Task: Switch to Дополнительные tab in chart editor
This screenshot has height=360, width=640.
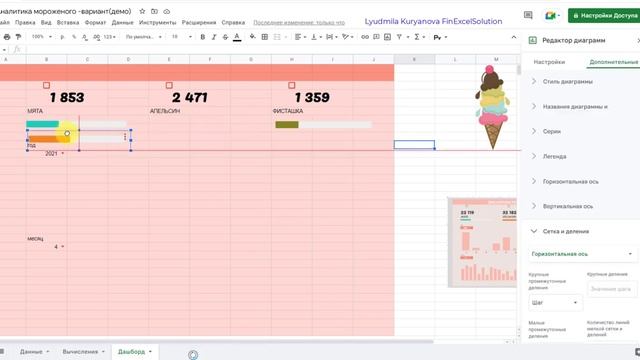Action: tap(613, 62)
